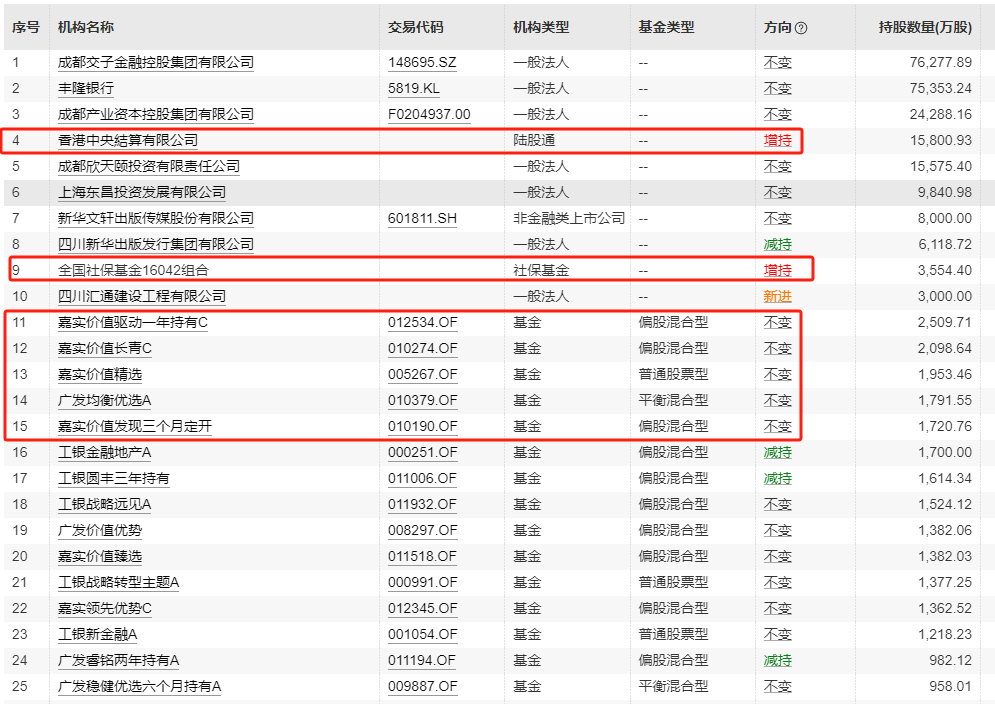The image size is (995, 704).
Task: Open 丰隆银行 institution link
Action: click(86, 88)
